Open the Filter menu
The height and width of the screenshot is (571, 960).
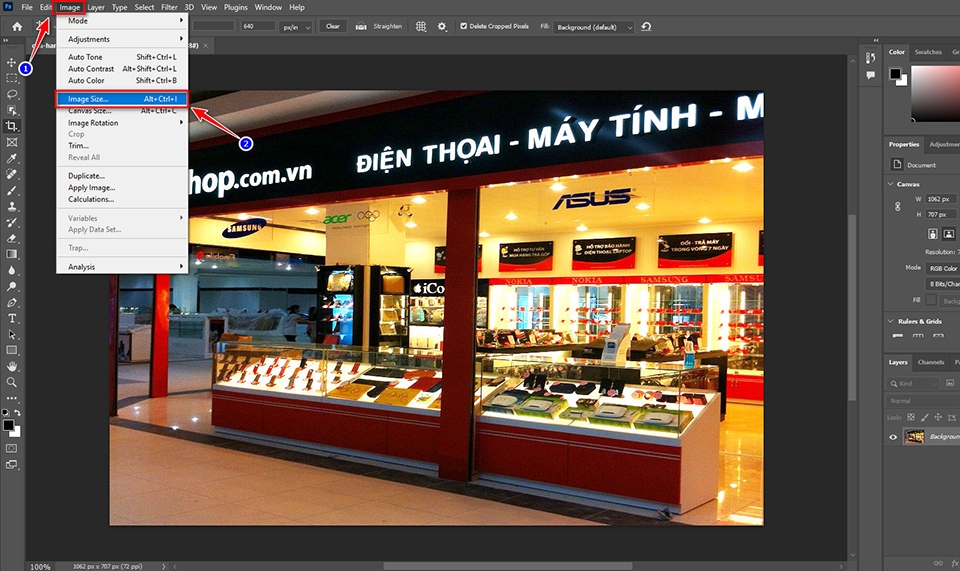[x=169, y=7]
